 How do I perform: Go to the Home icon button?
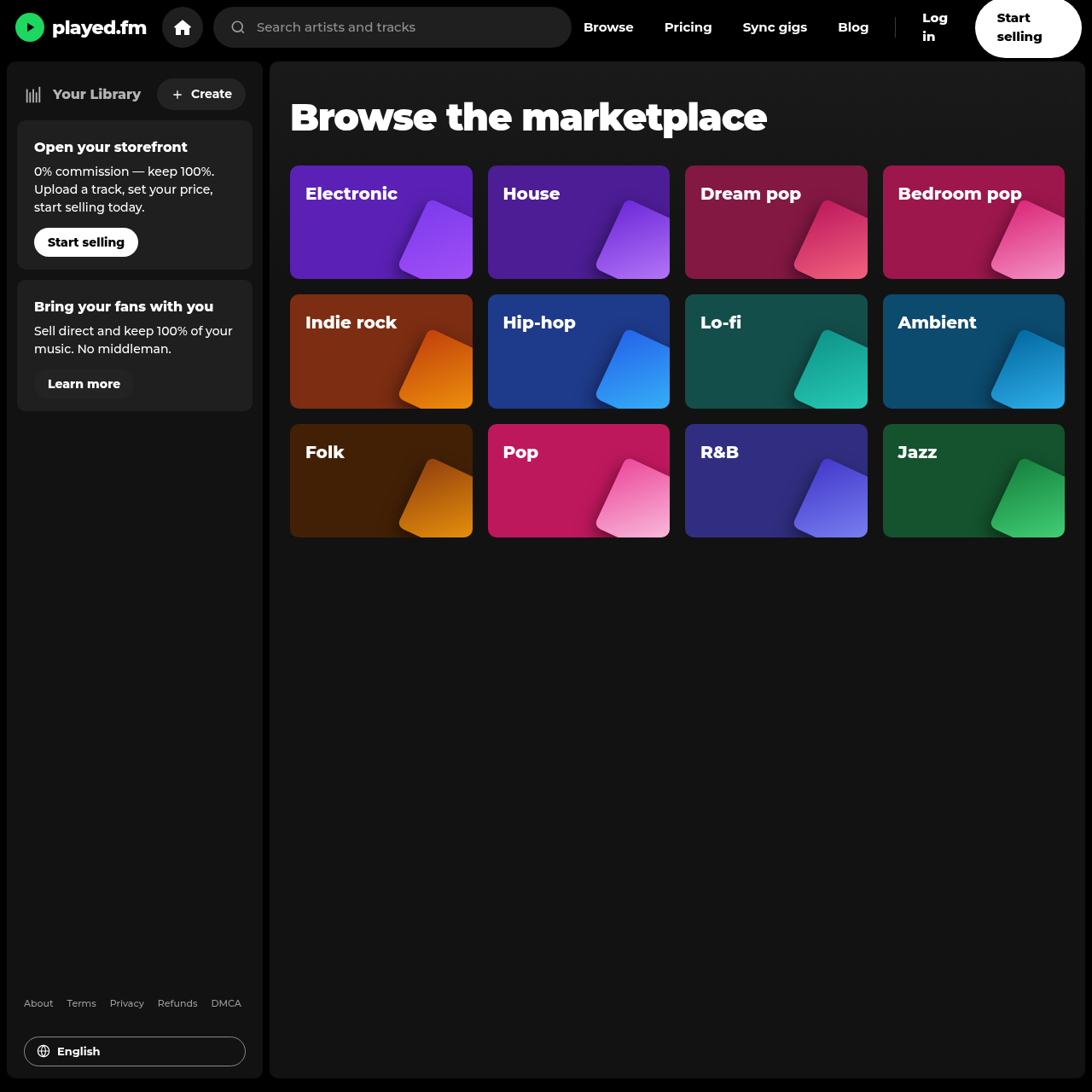tap(183, 27)
